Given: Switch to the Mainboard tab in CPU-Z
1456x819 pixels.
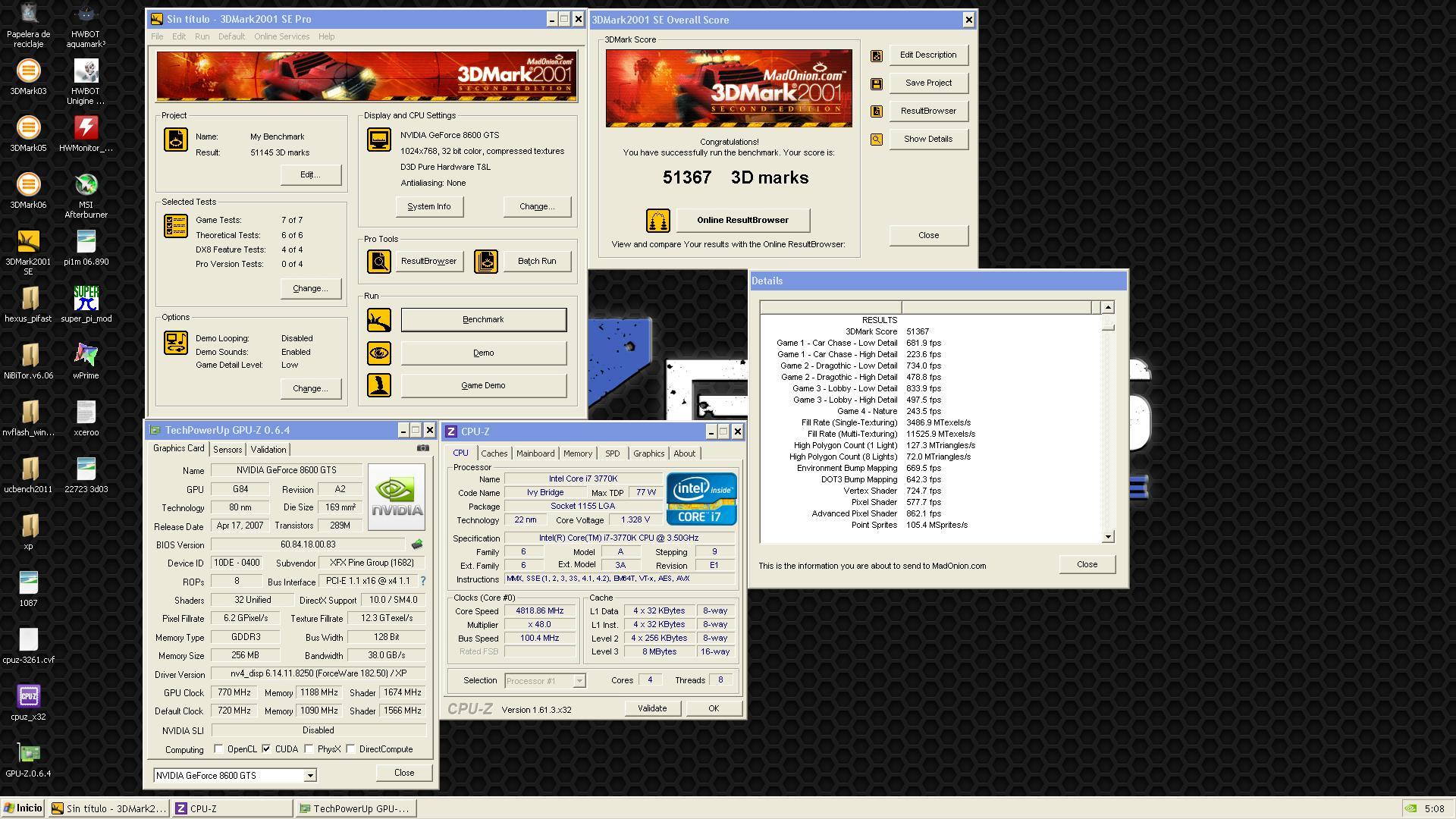Looking at the screenshot, I should [x=535, y=453].
